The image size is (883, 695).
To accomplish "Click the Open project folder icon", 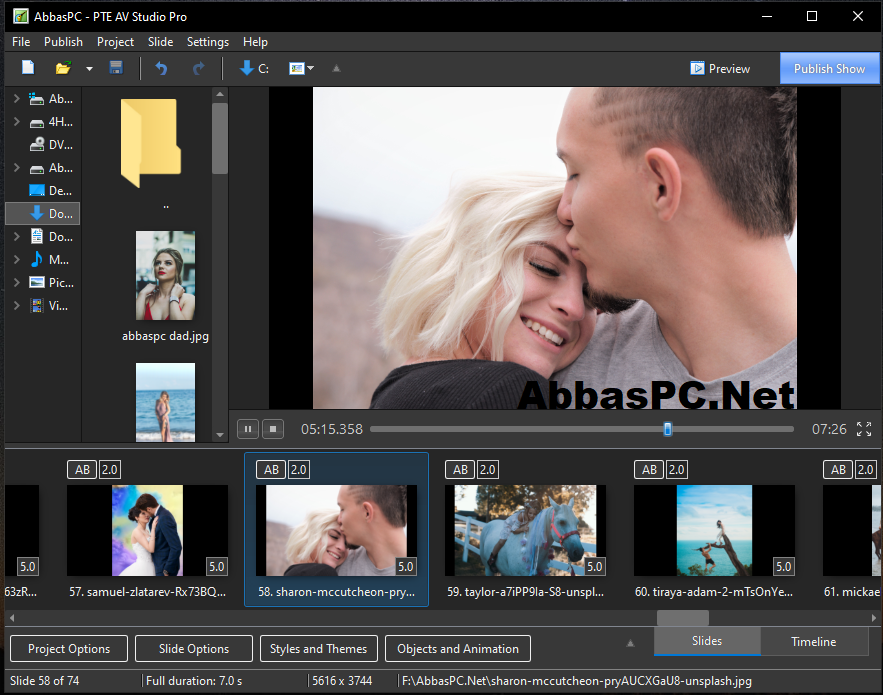I will pos(63,68).
